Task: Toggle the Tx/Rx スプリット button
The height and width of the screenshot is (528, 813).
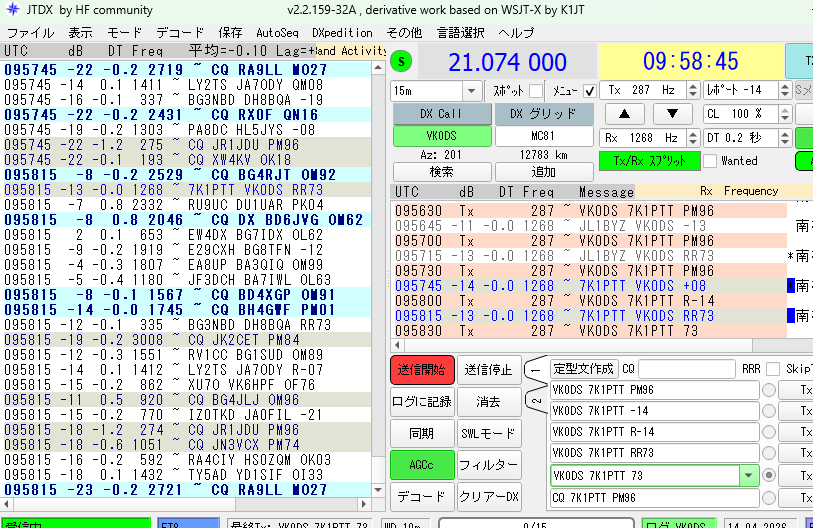Action: coord(650,161)
